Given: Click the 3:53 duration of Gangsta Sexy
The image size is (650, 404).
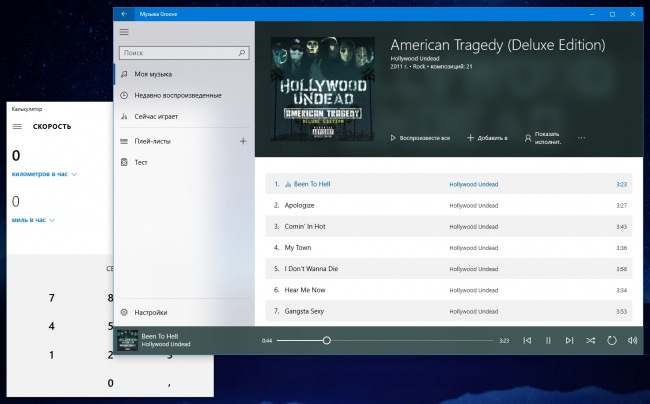Looking at the screenshot, I should click(621, 312).
